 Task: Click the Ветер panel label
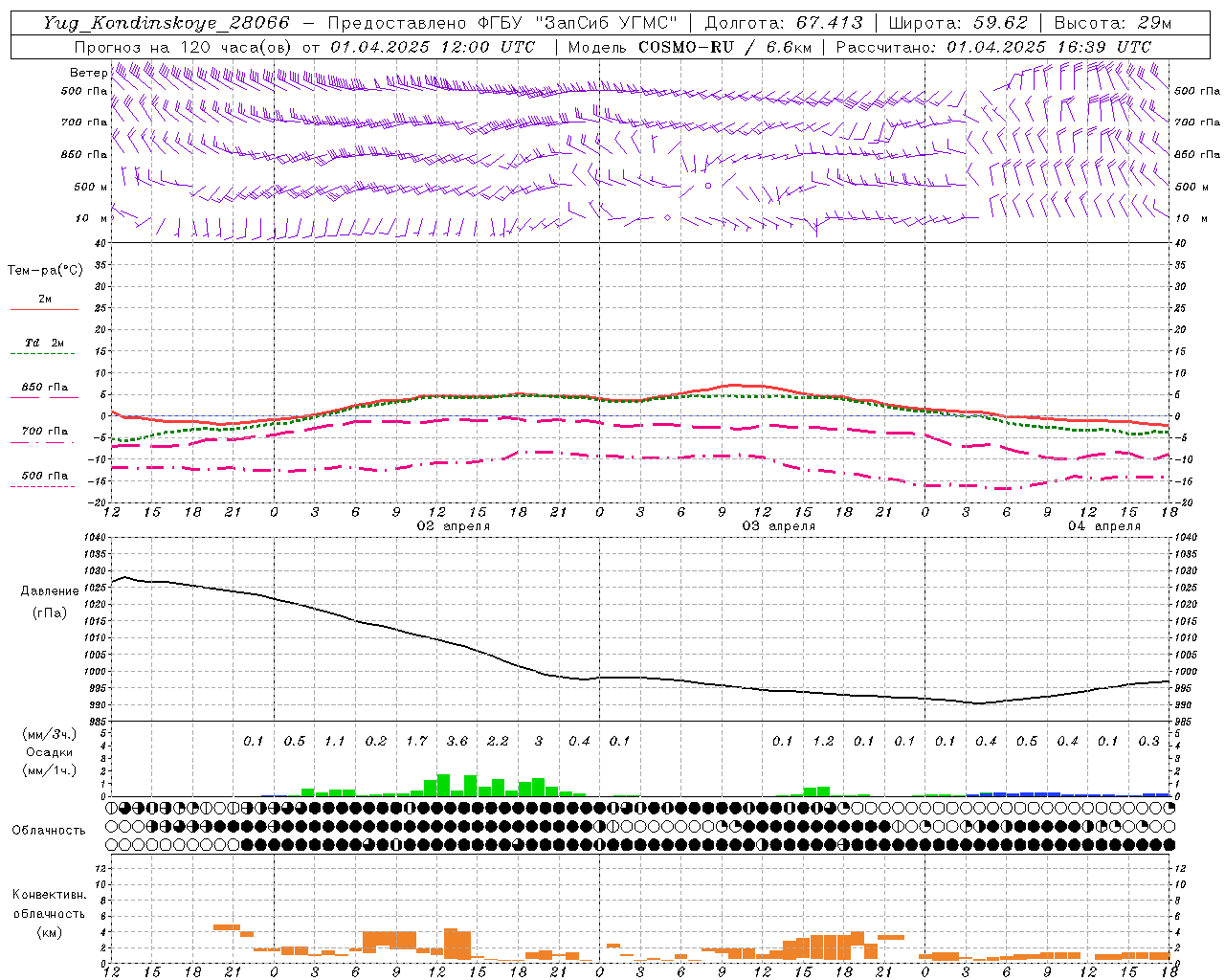pos(88,73)
